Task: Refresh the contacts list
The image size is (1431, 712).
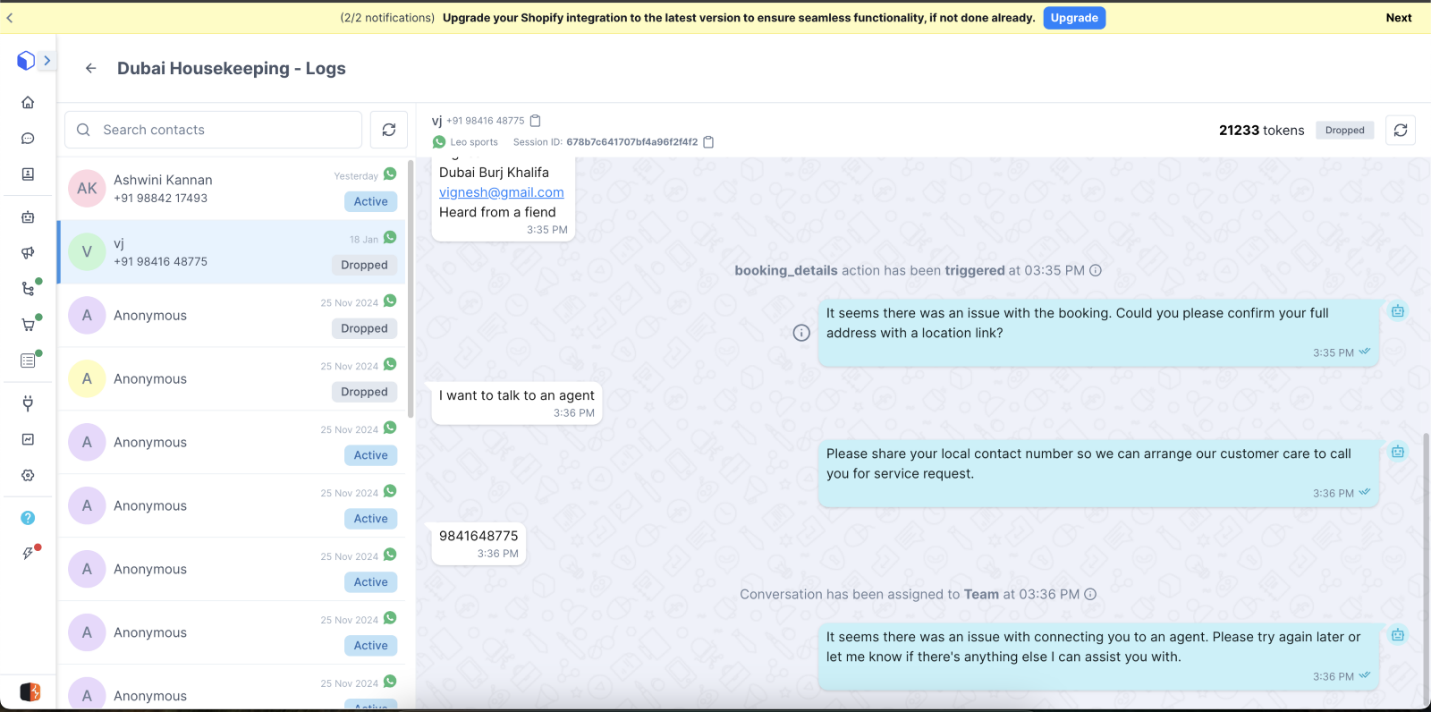Action: click(x=389, y=130)
